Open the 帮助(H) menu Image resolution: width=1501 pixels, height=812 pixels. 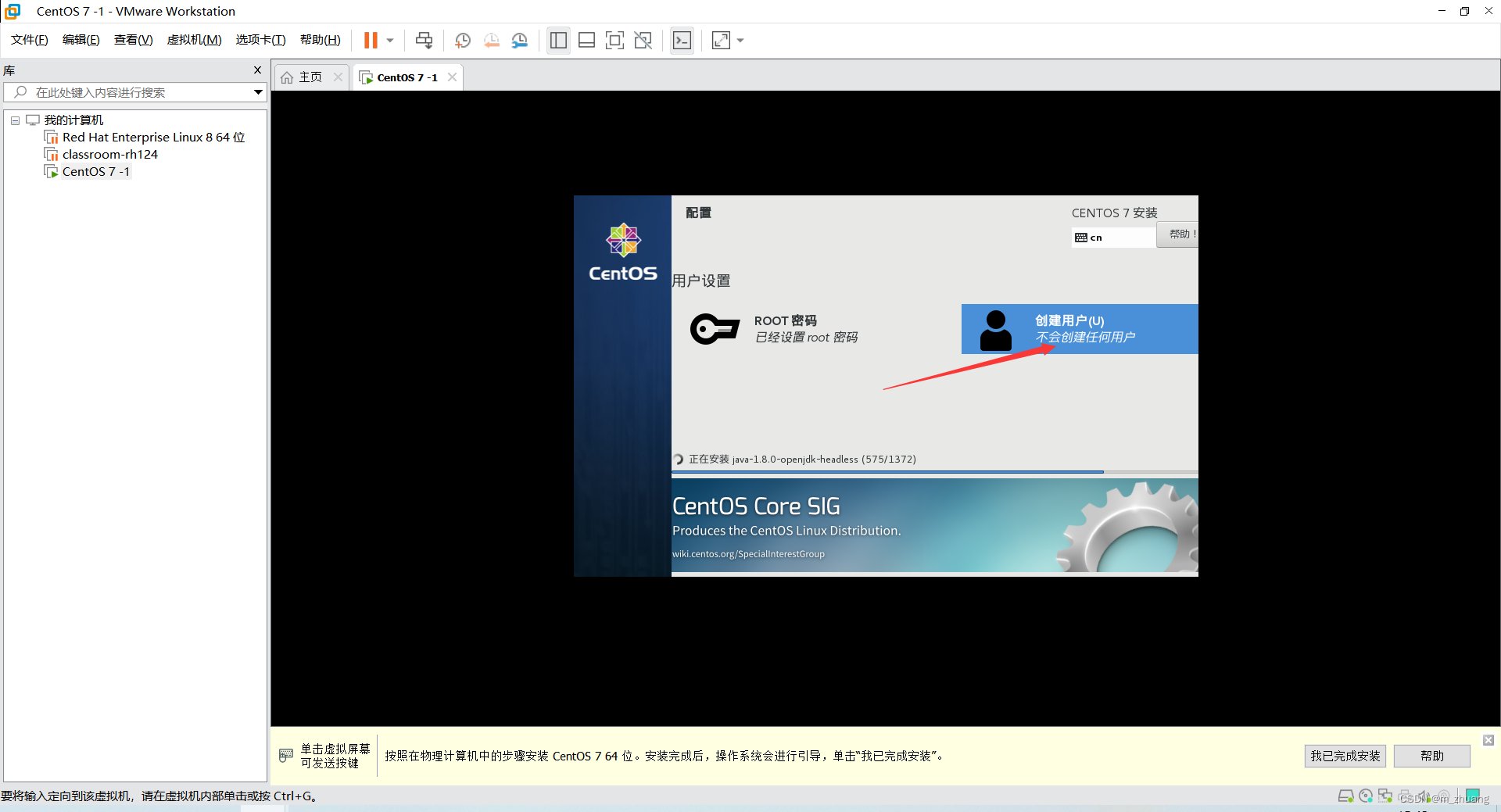click(x=321, y=40)
